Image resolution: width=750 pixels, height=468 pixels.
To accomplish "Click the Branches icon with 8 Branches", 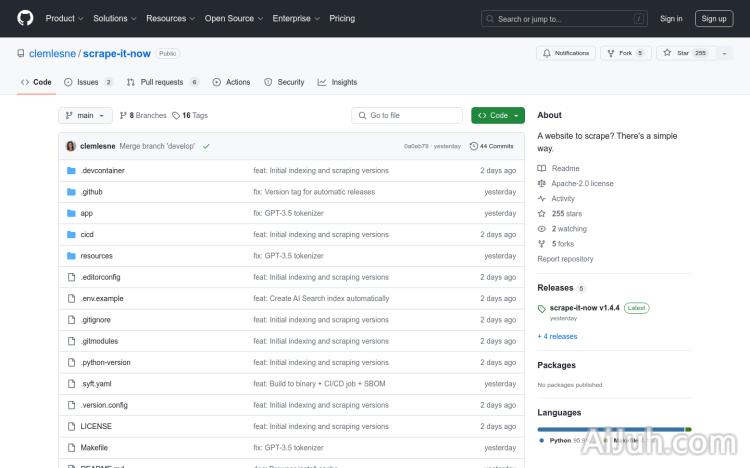I will 122,116.
